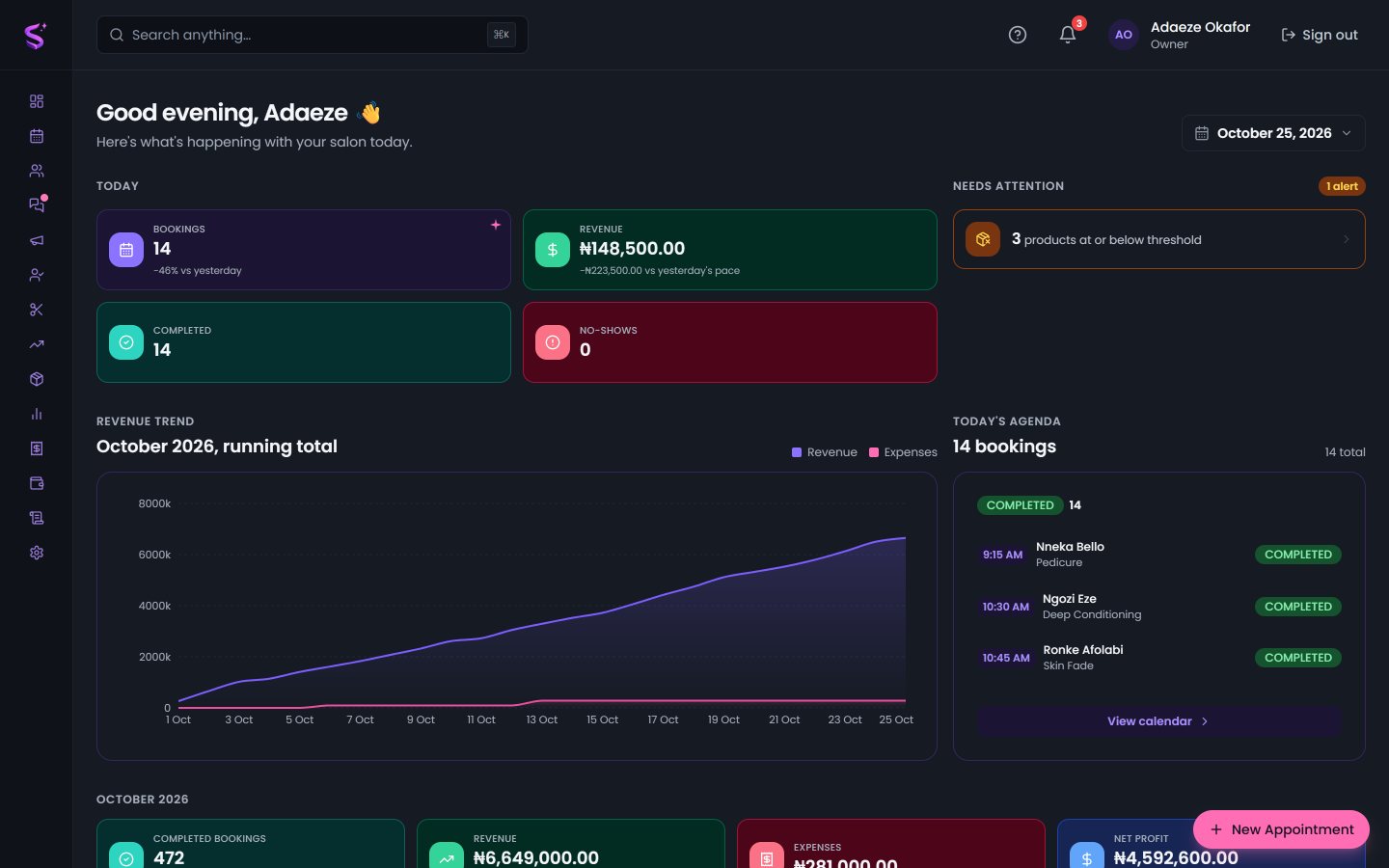Viewport: 1389px width, 868px height.
Task: Click the 14 total label in agenda
Action: (1345, 452)
